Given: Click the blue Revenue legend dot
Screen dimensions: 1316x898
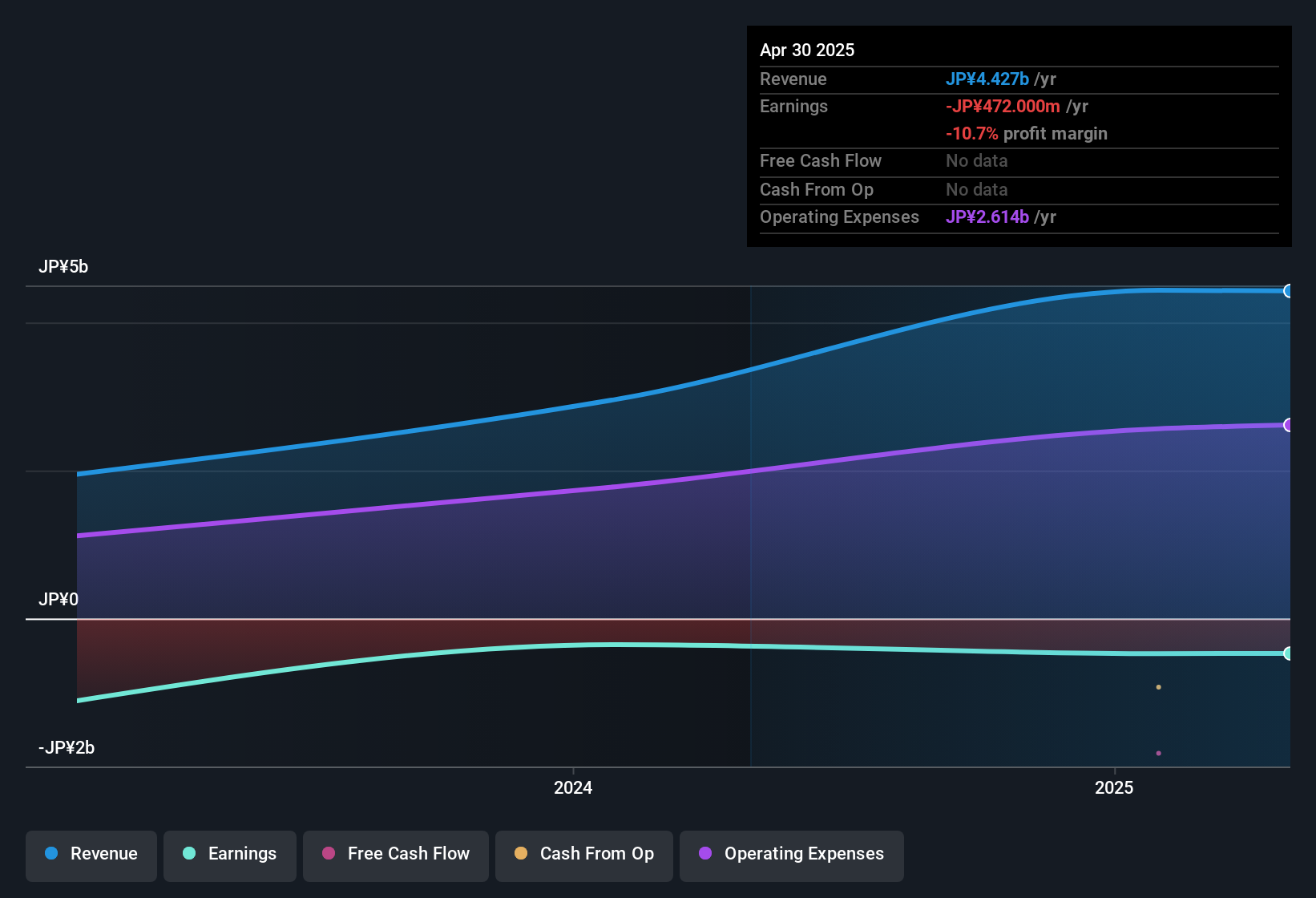Looking at the screenshot, I should pyautogui.click(x=51, y=853).
